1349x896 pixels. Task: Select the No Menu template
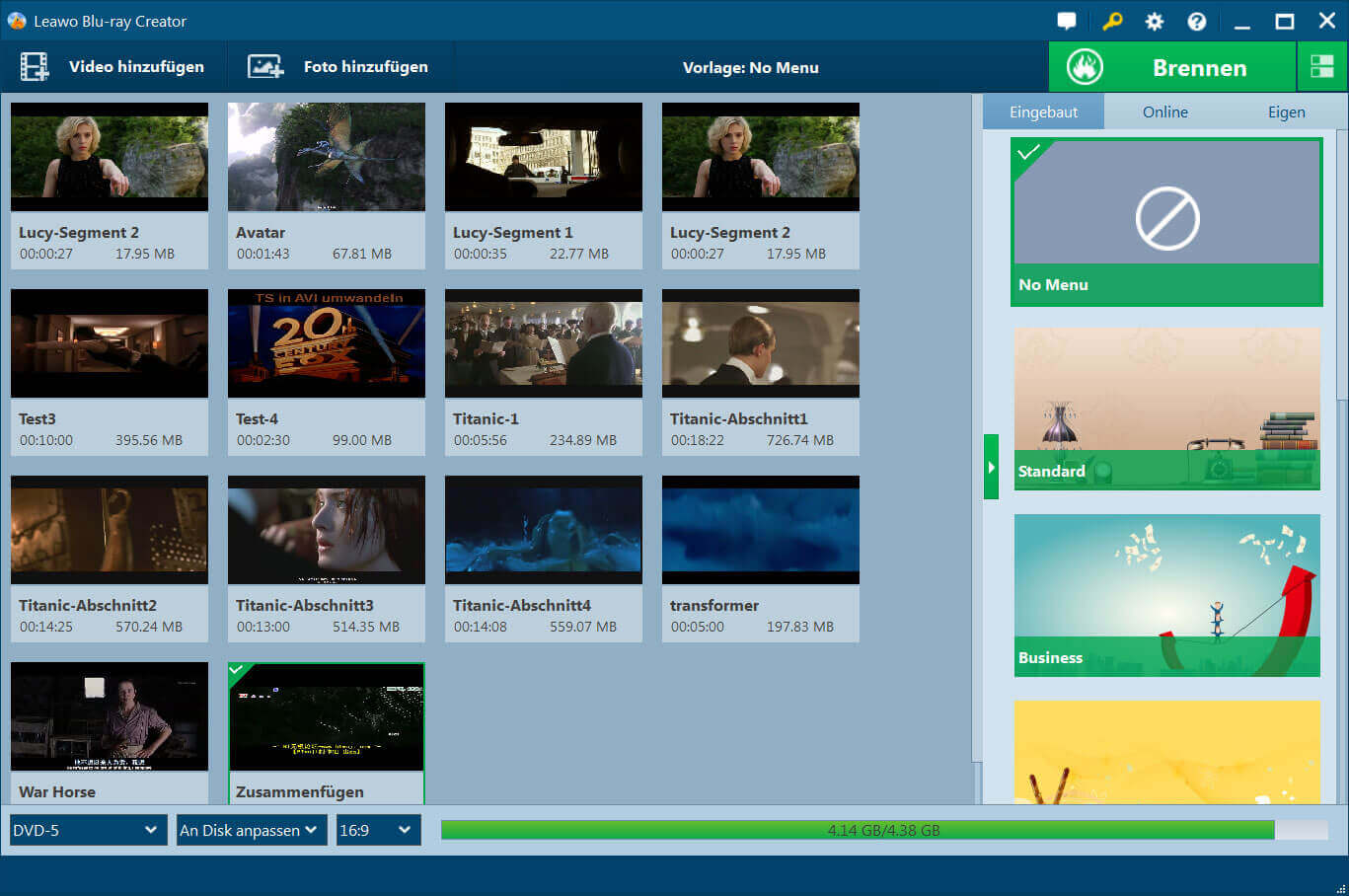(x=1166, y=222)
